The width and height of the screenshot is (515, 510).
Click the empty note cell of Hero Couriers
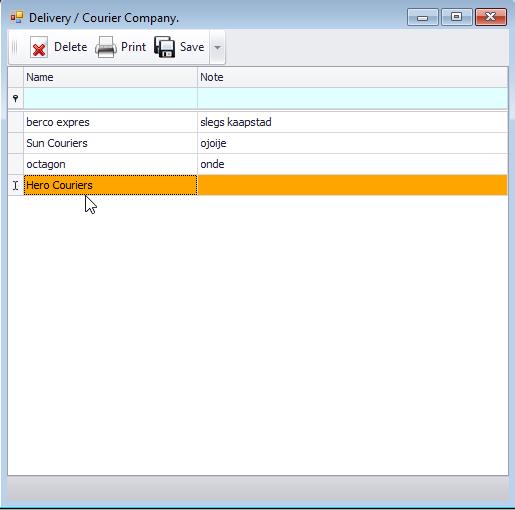[x=353, y=185]
